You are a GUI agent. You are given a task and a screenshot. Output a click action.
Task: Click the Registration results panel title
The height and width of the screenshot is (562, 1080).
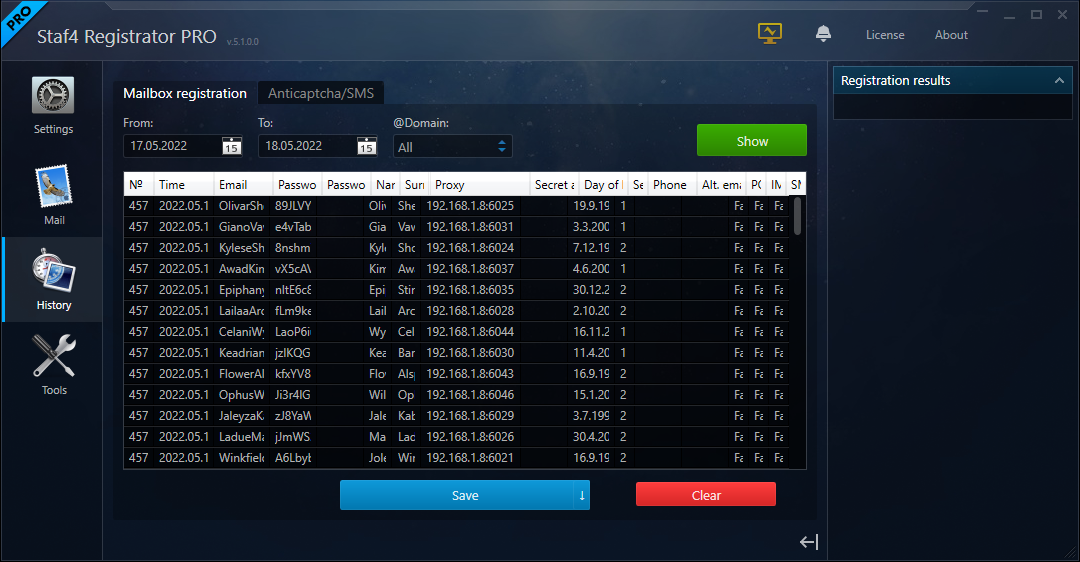pos(895,81)
